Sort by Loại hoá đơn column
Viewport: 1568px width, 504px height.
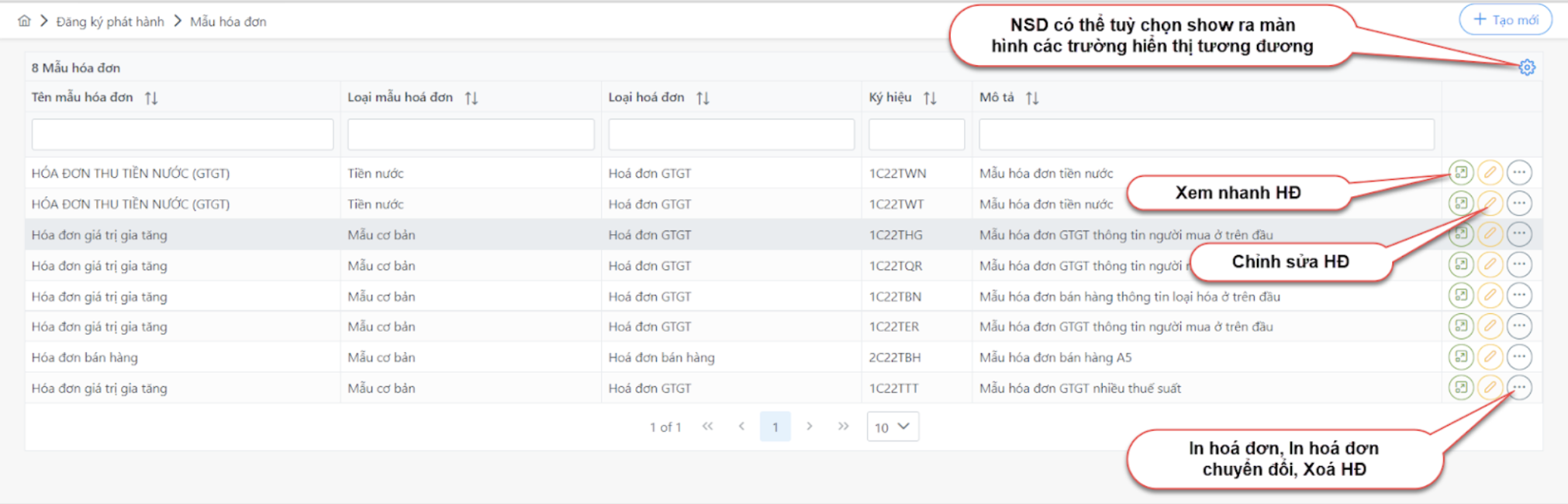pos(703,98)
